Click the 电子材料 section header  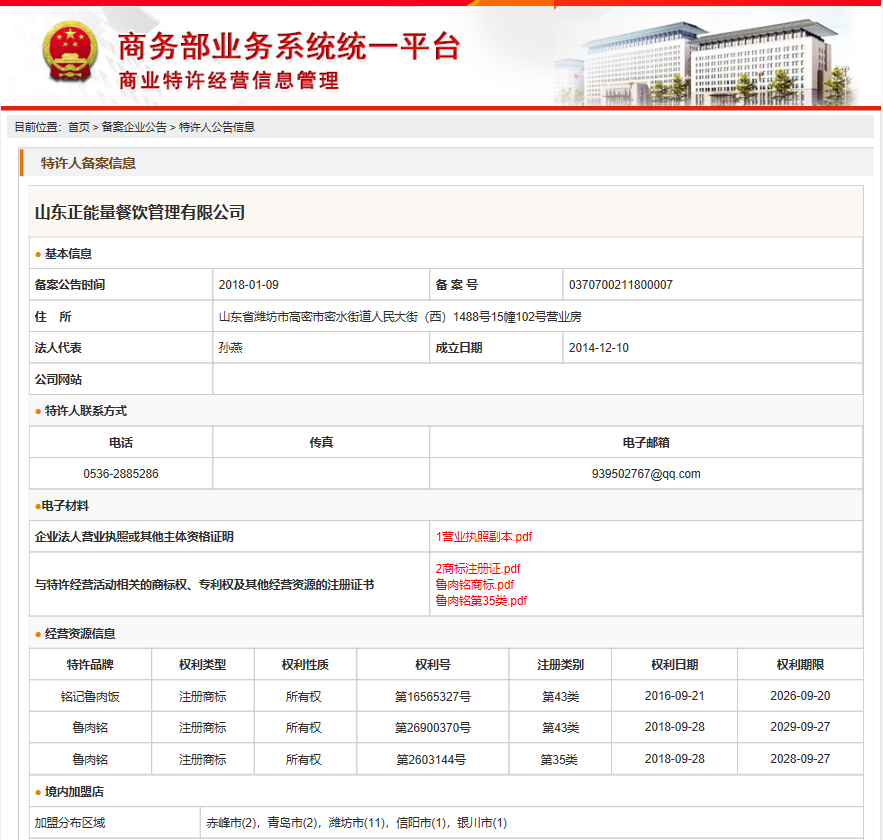tap(65, 506)
